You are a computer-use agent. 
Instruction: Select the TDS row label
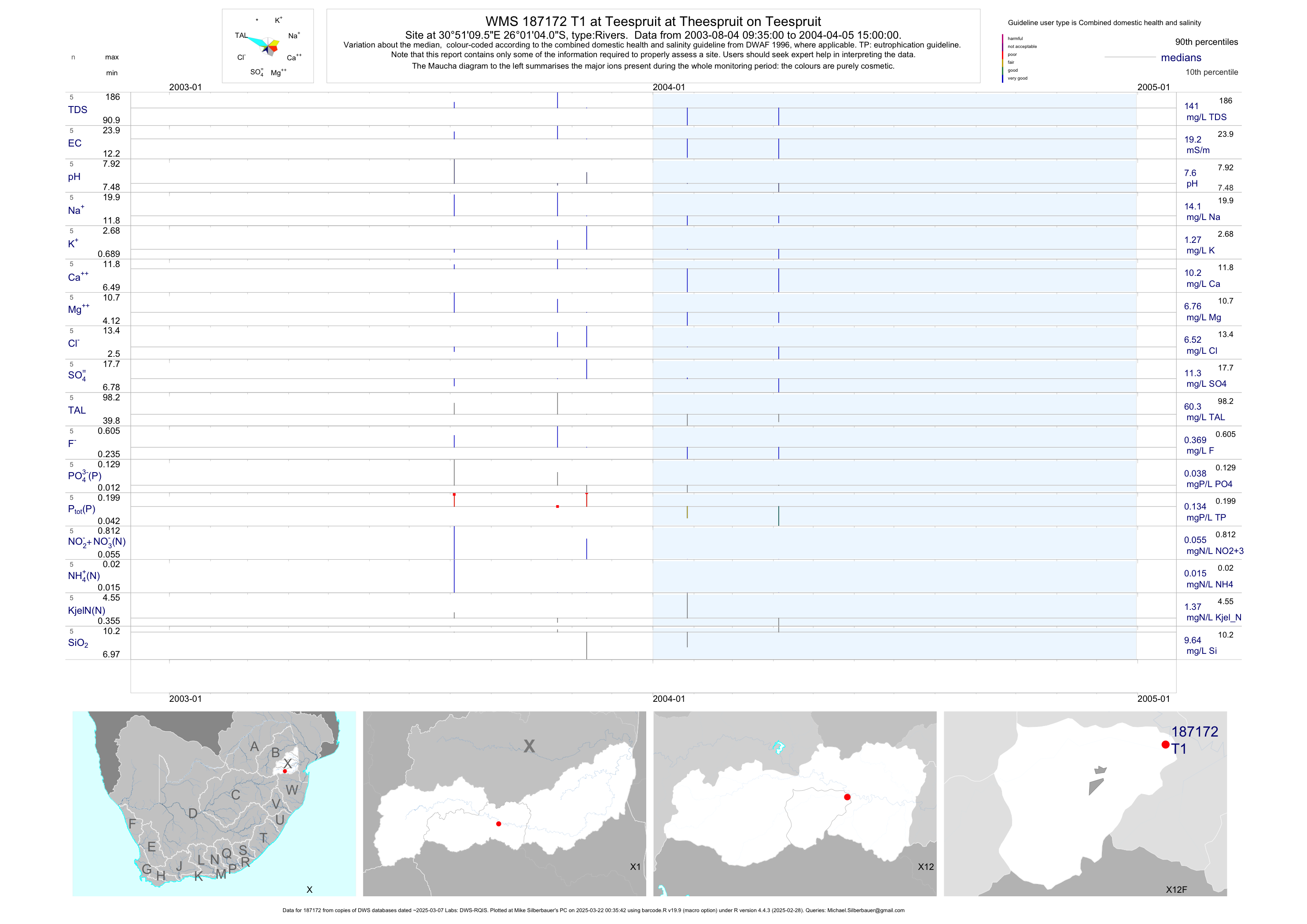(77, 110)
